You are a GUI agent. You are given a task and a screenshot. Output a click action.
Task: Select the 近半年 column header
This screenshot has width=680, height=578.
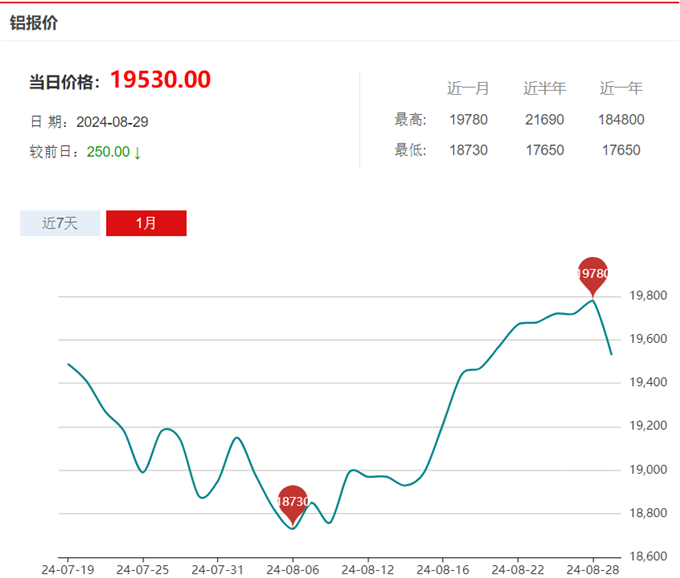(545, 89)
